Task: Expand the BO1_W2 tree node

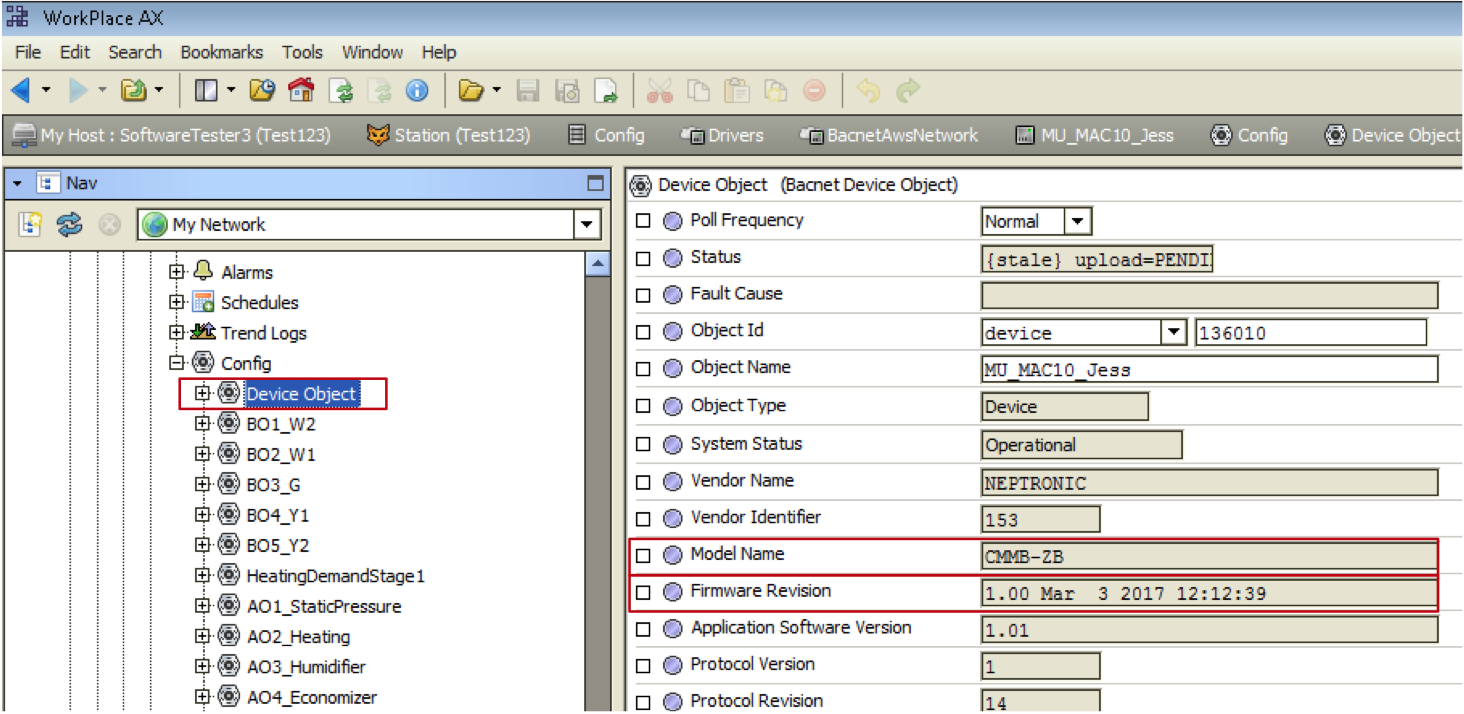Action: tap(203, 424)
